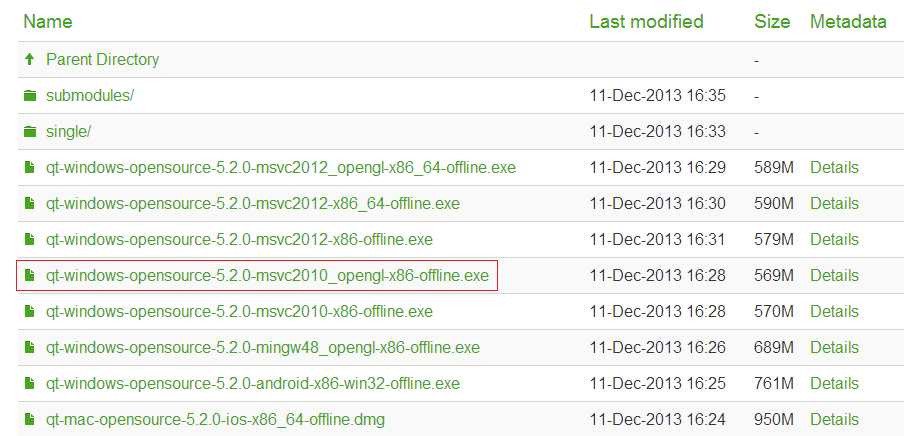Download qt-windows-opensource-5.2.0-android-x86-win32-offline.exe

[x=253, y=384]
